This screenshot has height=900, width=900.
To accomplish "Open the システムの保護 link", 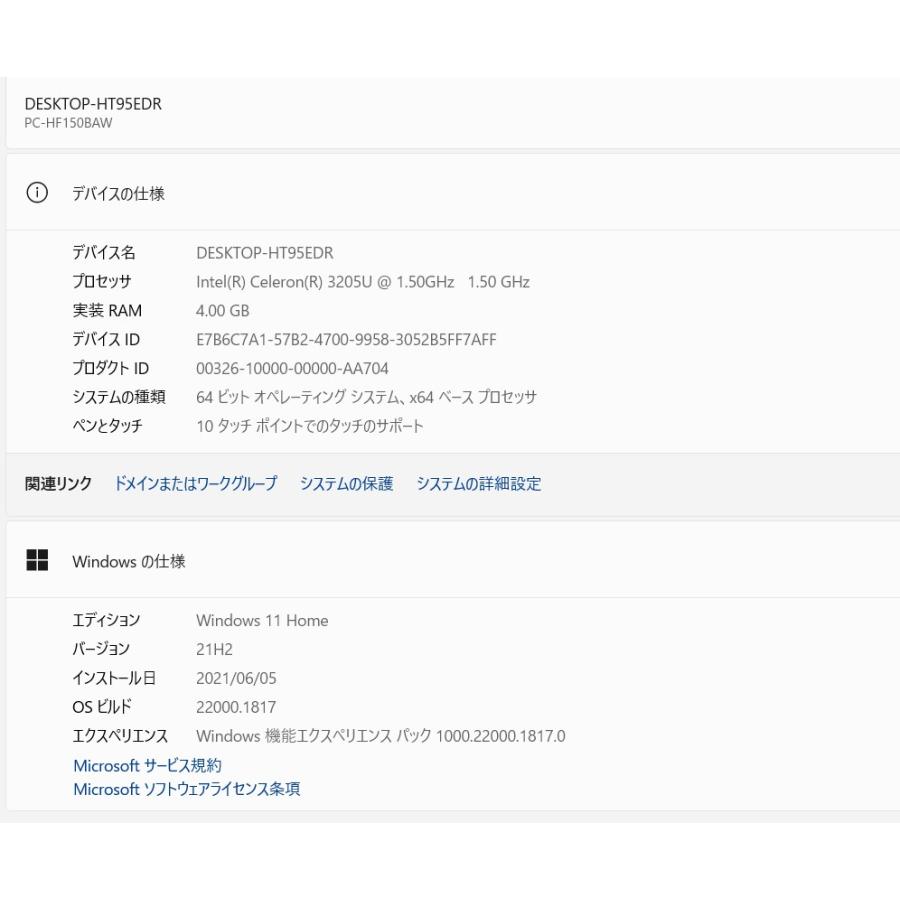I will point(346,484).
